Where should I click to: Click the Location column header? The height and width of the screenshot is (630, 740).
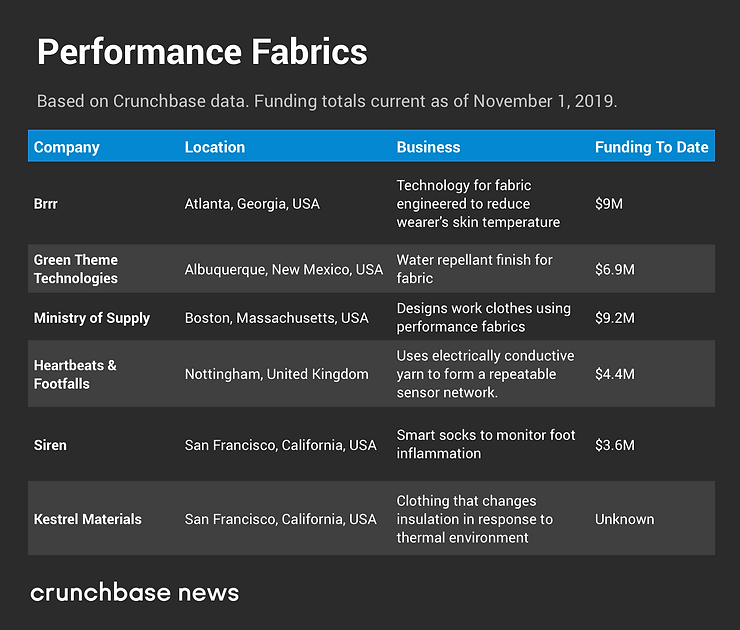coord(215,147)
